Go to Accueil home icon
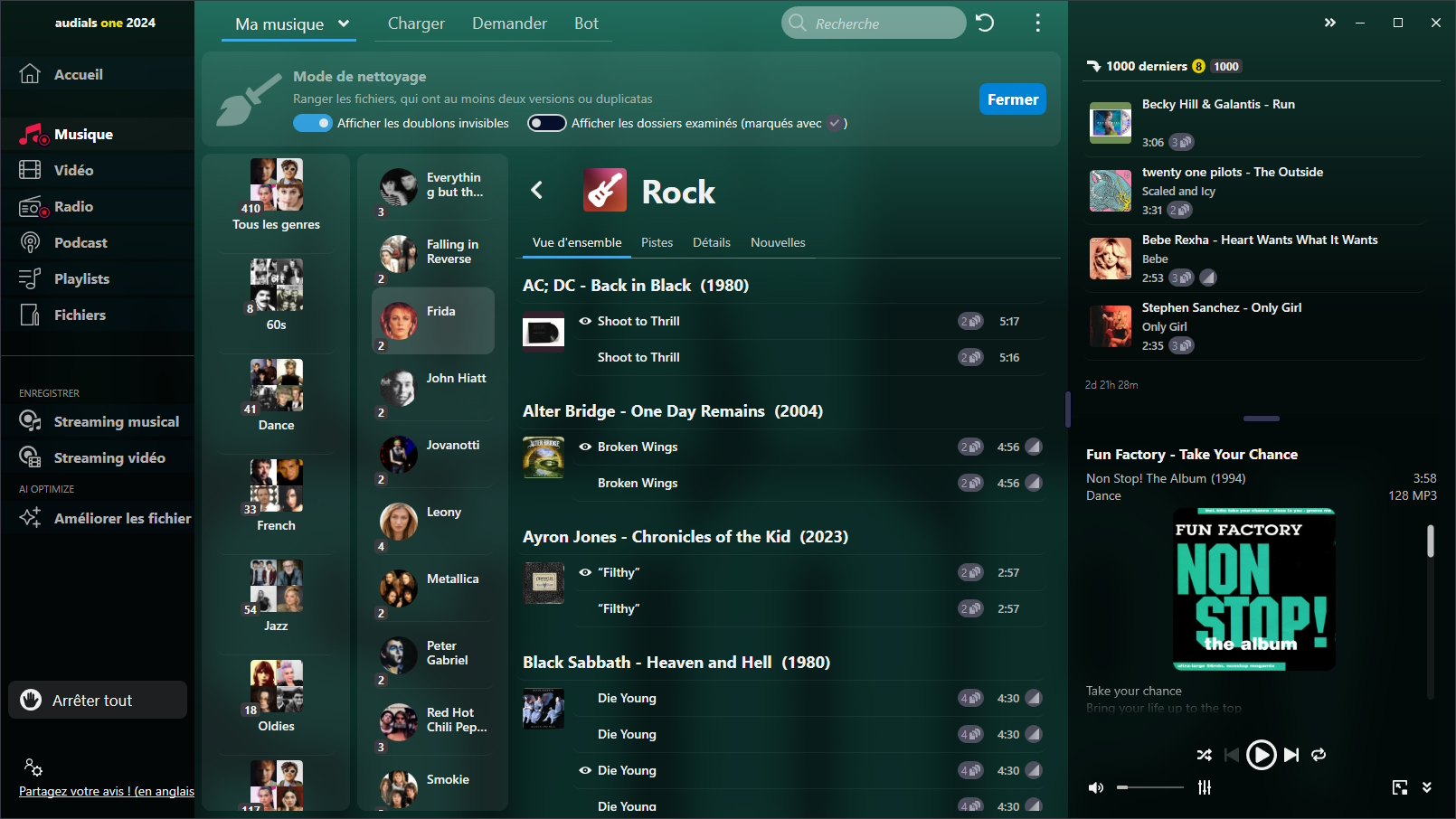The height and width of the screenshot is (819, 1456). coord(30,74)
